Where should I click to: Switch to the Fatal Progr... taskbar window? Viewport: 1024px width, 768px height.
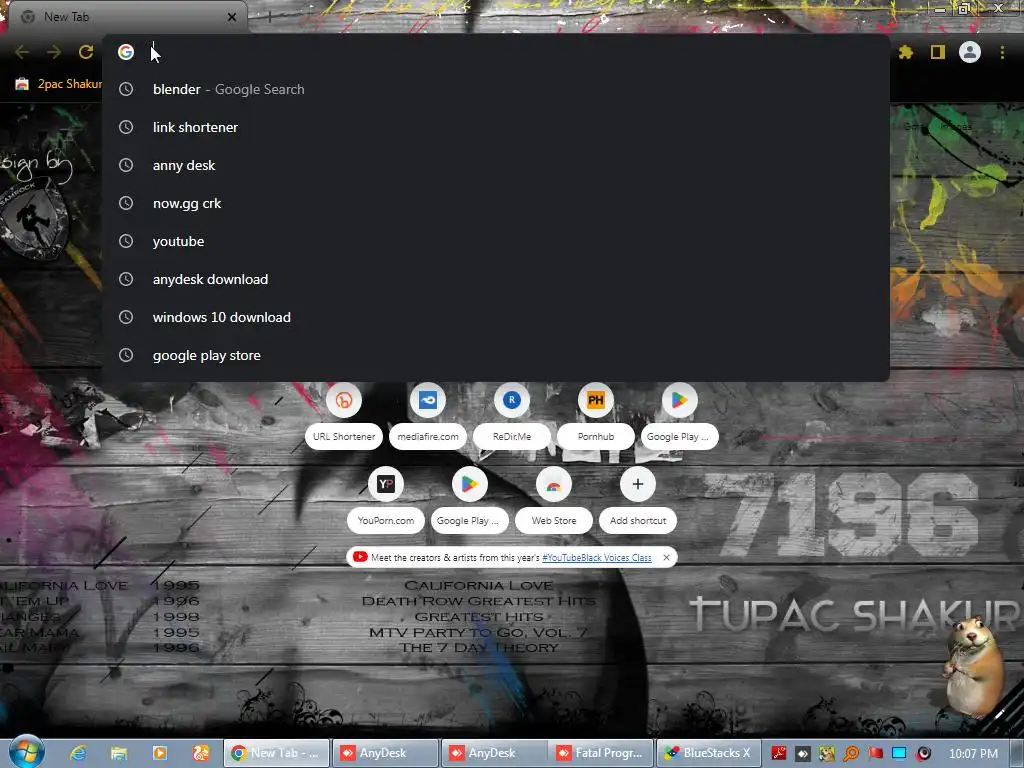pos(601,753)
